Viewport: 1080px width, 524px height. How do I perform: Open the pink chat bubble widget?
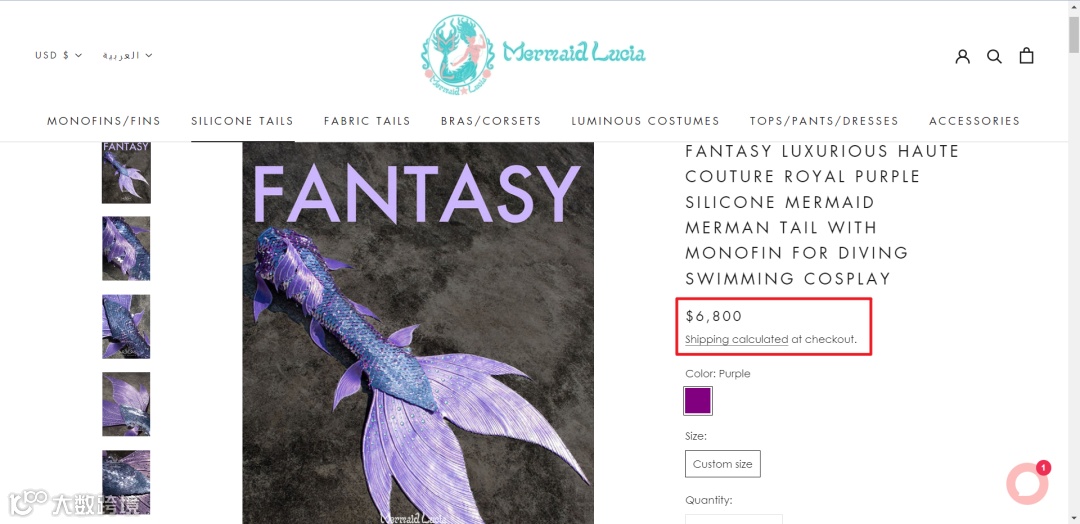click(x=1027, y=483)
